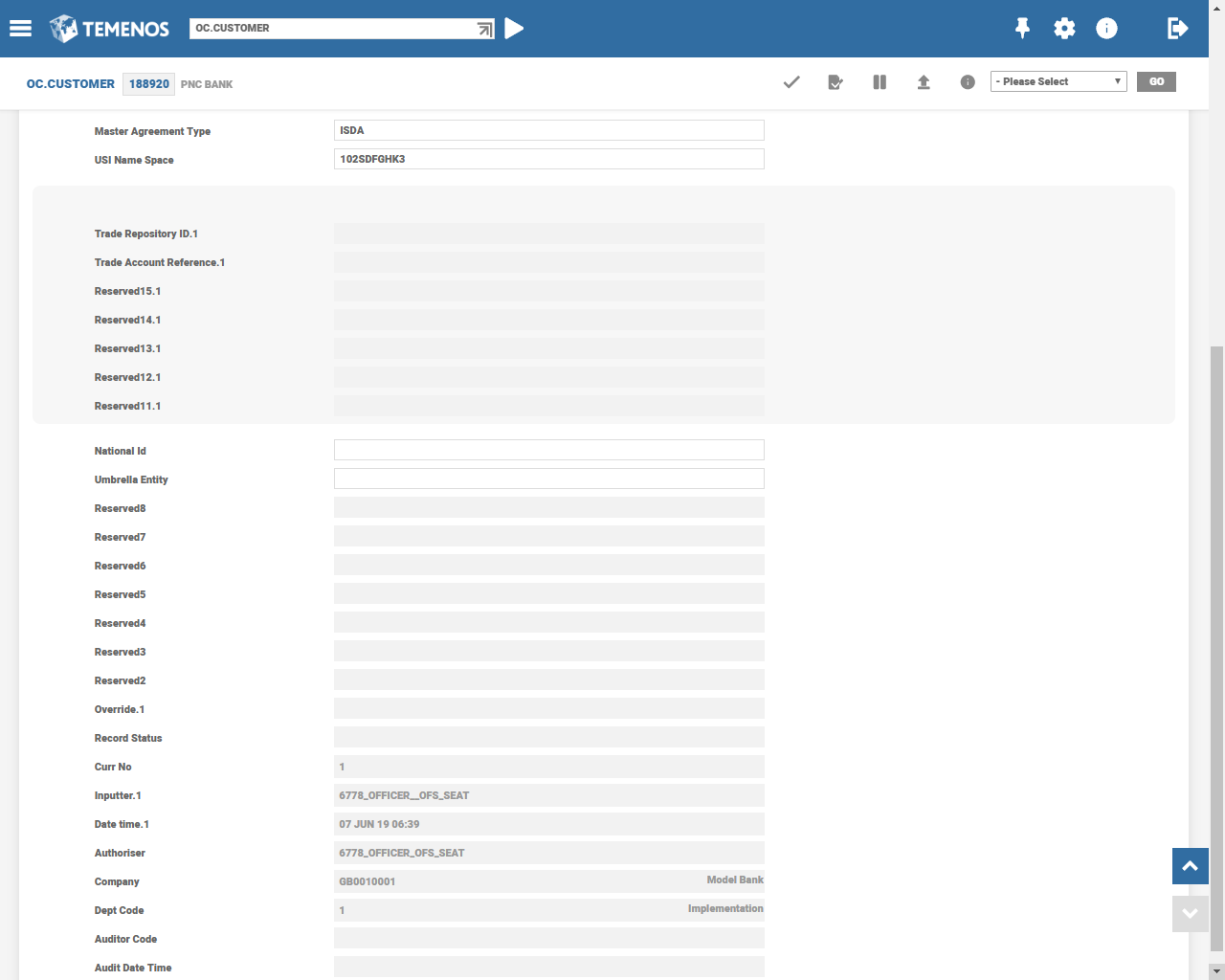Image resolution: width=1225 pixels, height=980 pixels.
Task: Click Audit Date Time label
Action: (x=133, y=968)
